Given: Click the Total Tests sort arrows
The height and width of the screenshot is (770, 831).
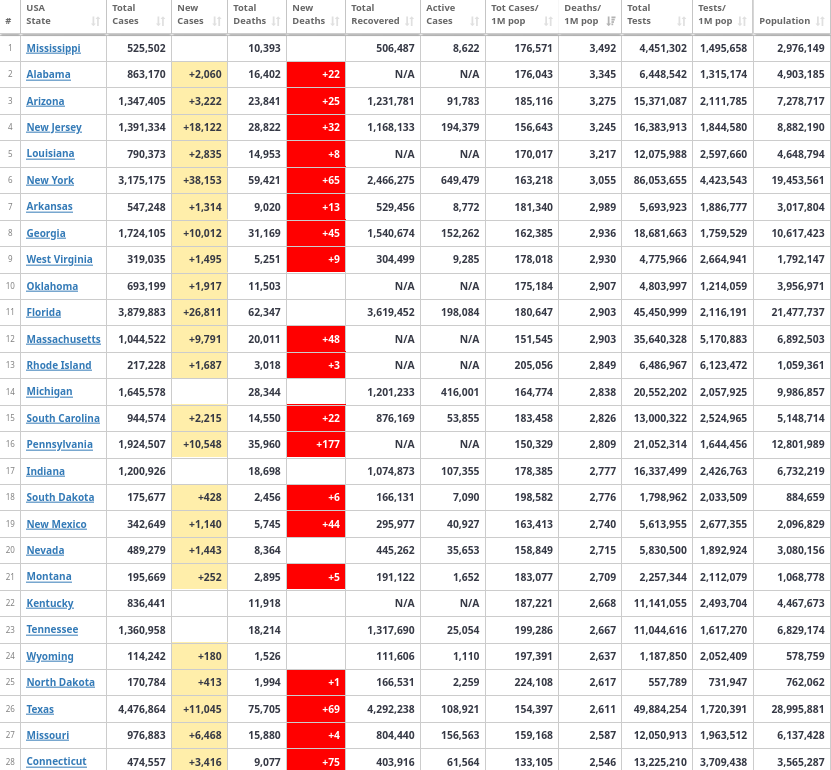Looking at the screenshot, I should [681, 21].
